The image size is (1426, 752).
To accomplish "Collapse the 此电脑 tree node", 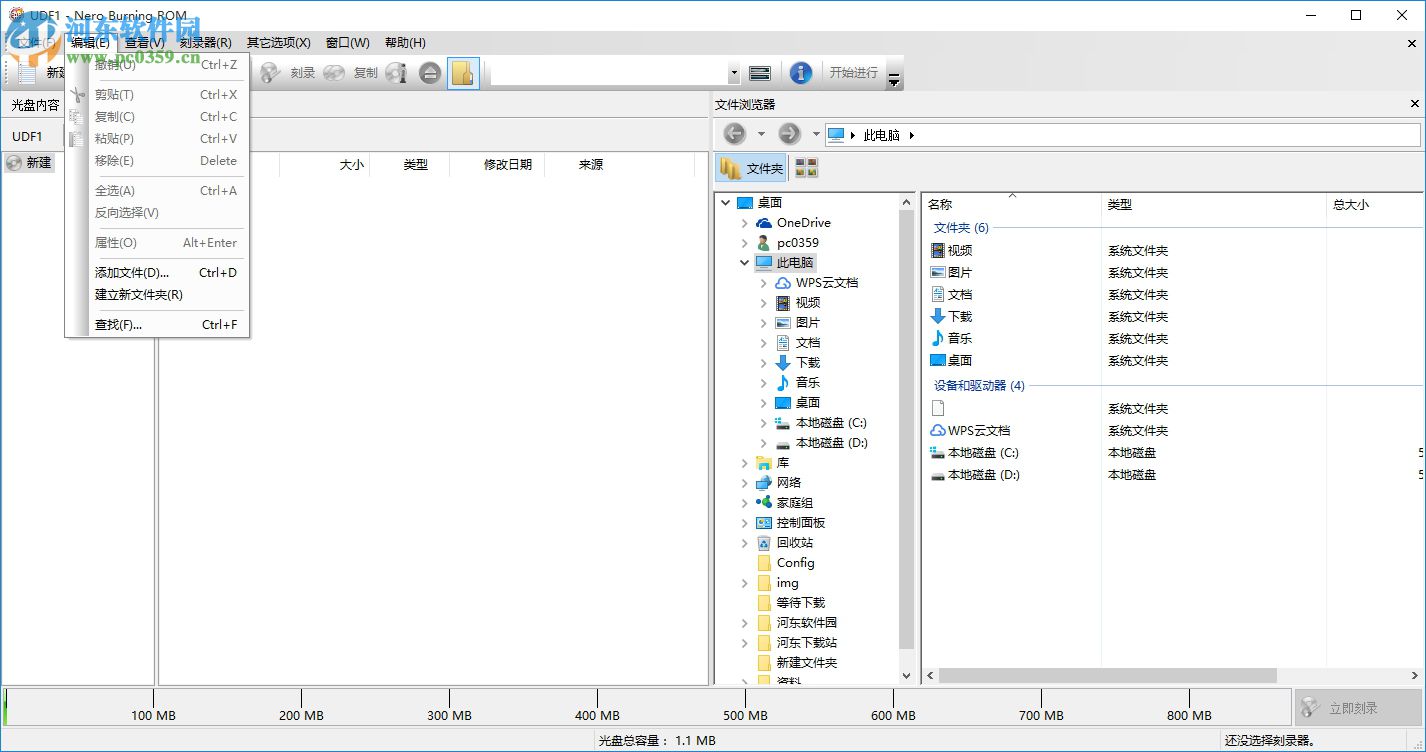I will (742, 262).
